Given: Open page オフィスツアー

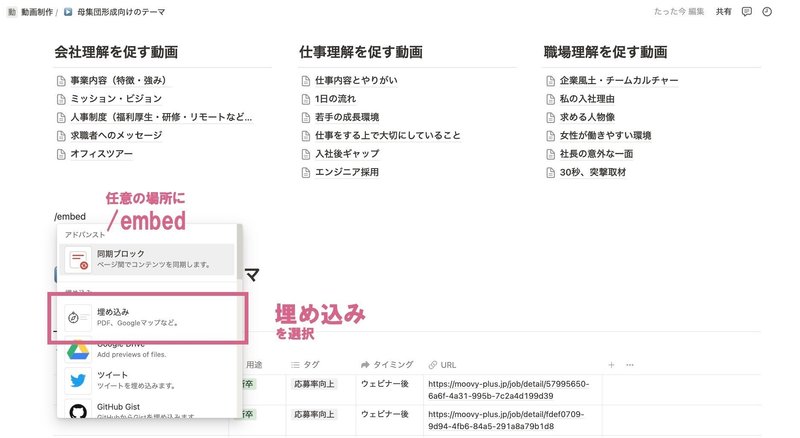Looking at the screenshot, I should tap(101, 154).
